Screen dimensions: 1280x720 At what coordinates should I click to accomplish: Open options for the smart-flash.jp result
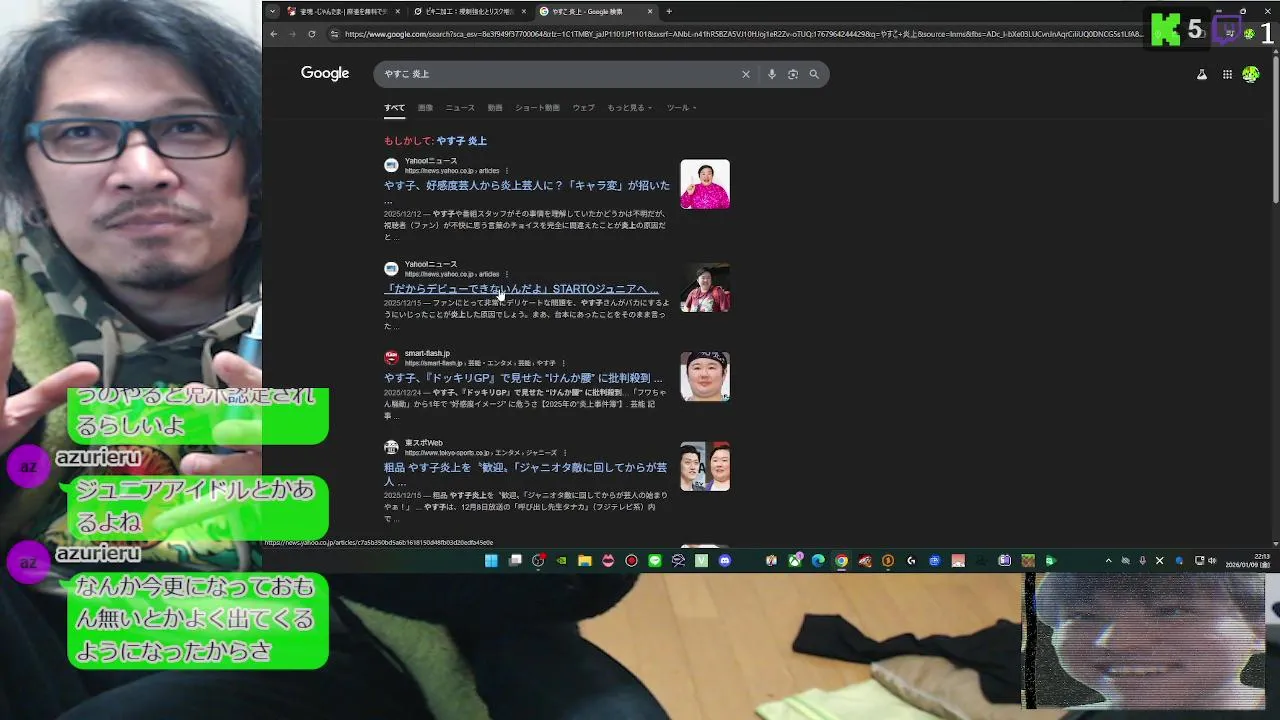coord(564,363)
